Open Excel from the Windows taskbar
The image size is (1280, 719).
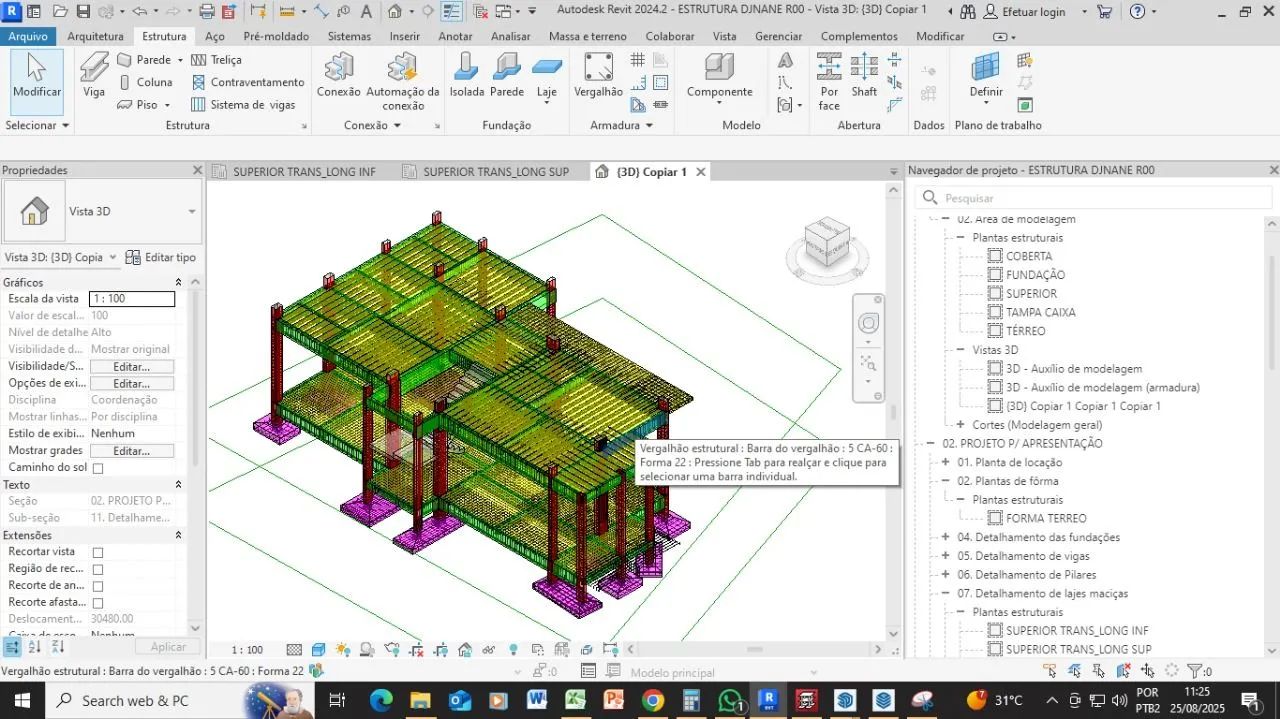coord(575,700)
